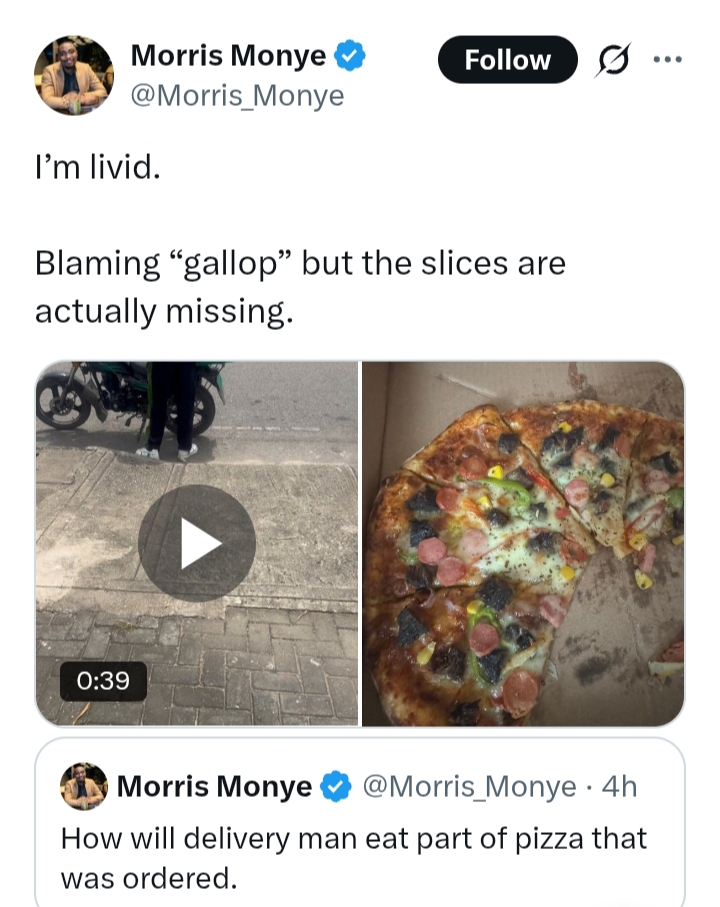Screen dimensions: 720x907
Task: Open the quoted tweet's Morris Monye name
Action: (214, 788)
